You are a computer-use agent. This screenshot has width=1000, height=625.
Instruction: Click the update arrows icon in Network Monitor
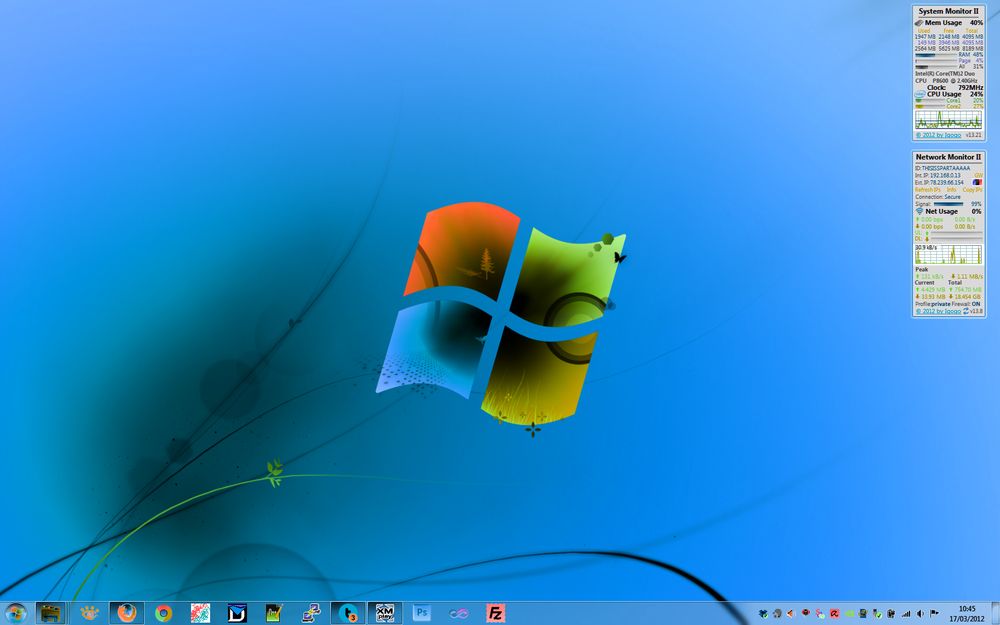click(x=966, y=311)
